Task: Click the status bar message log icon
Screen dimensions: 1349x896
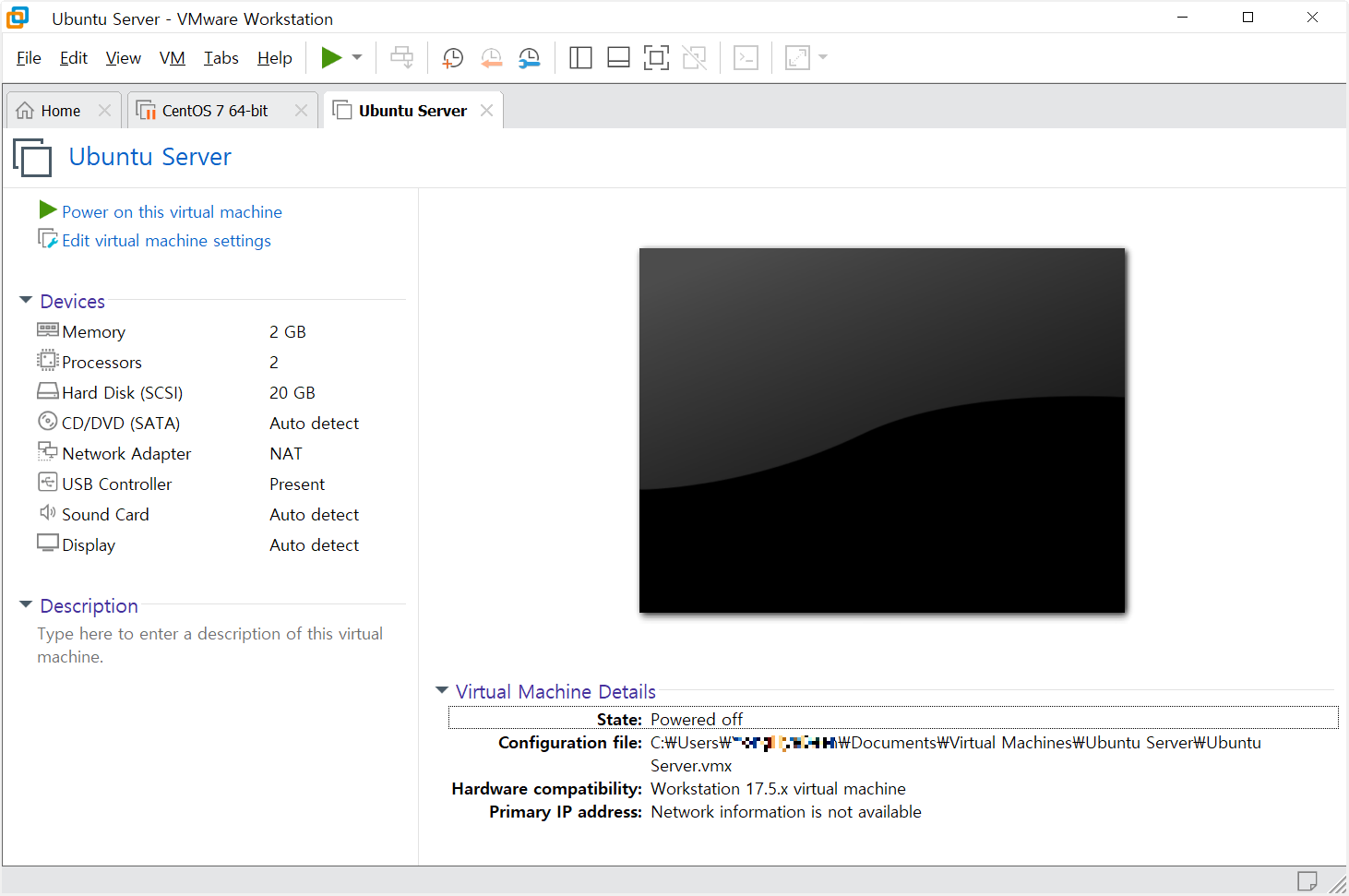Action: 1307,881
